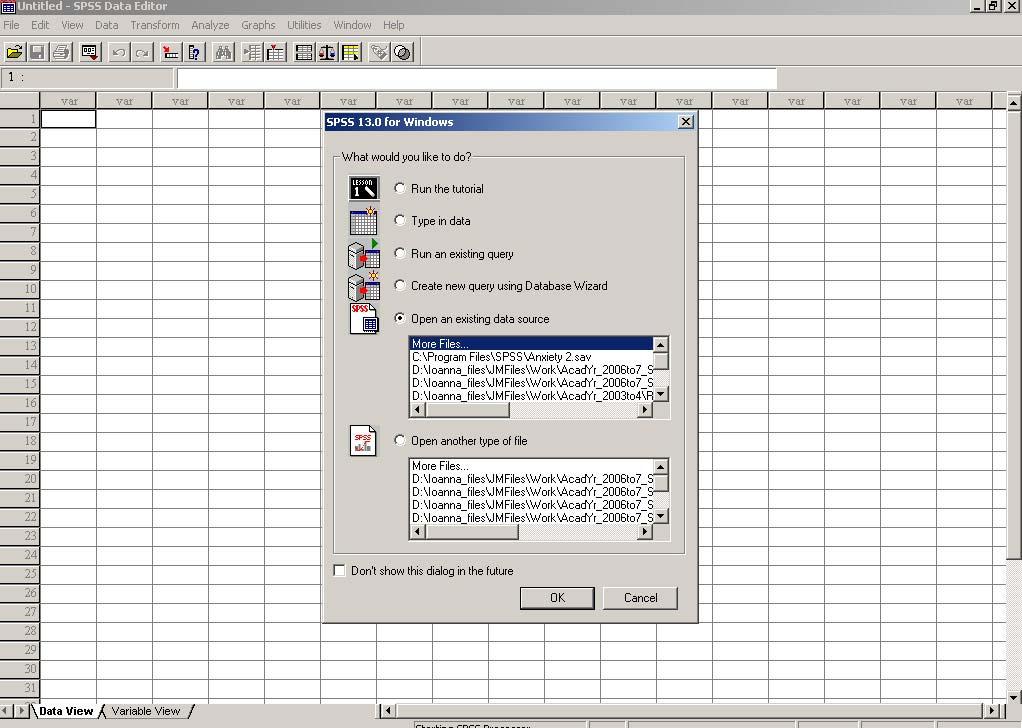Open the Utilities menu

[304, 25]
